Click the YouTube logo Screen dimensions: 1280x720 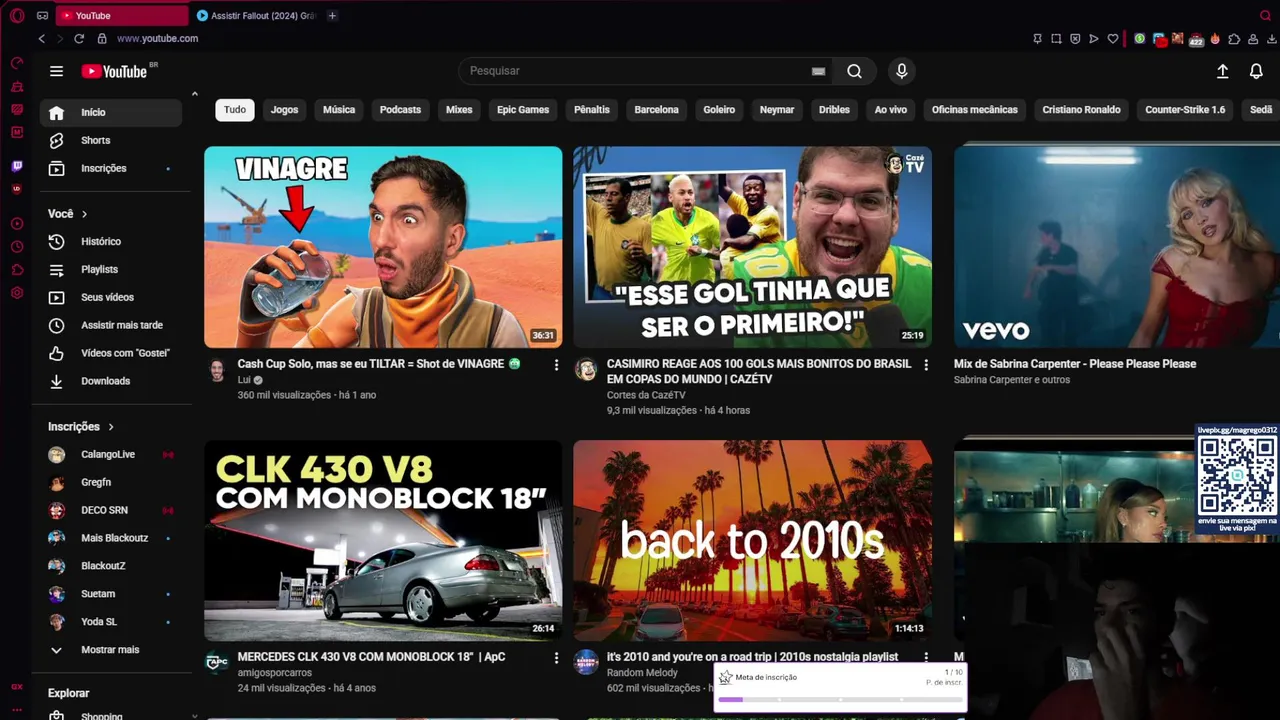(x=115, y=71)
